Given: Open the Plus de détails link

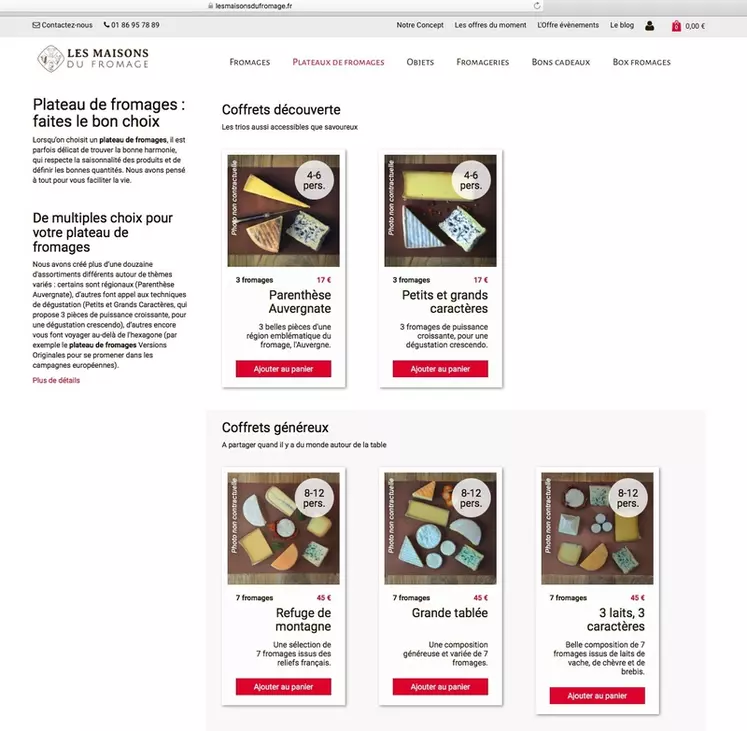Looking at the screenshot, I should (x=56, y=380).
